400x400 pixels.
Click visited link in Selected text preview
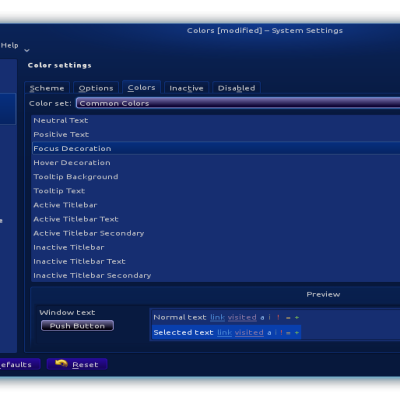249,332
